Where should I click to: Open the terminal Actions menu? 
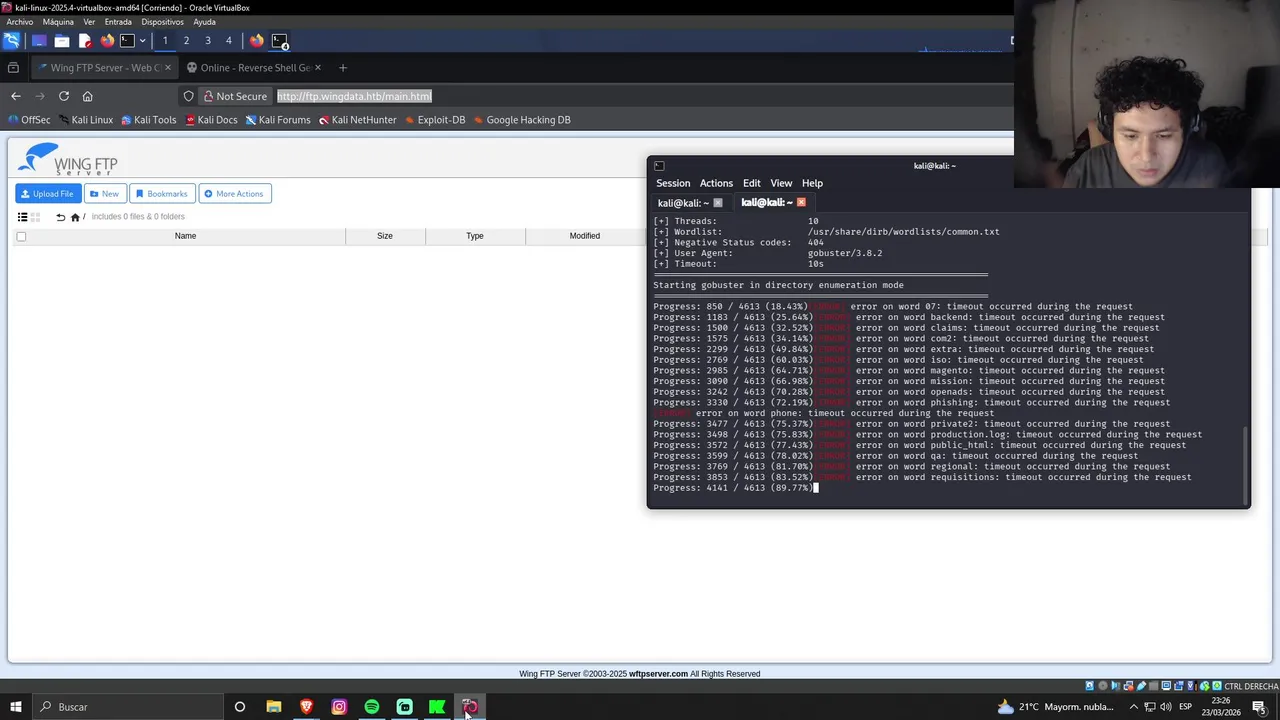716,183
